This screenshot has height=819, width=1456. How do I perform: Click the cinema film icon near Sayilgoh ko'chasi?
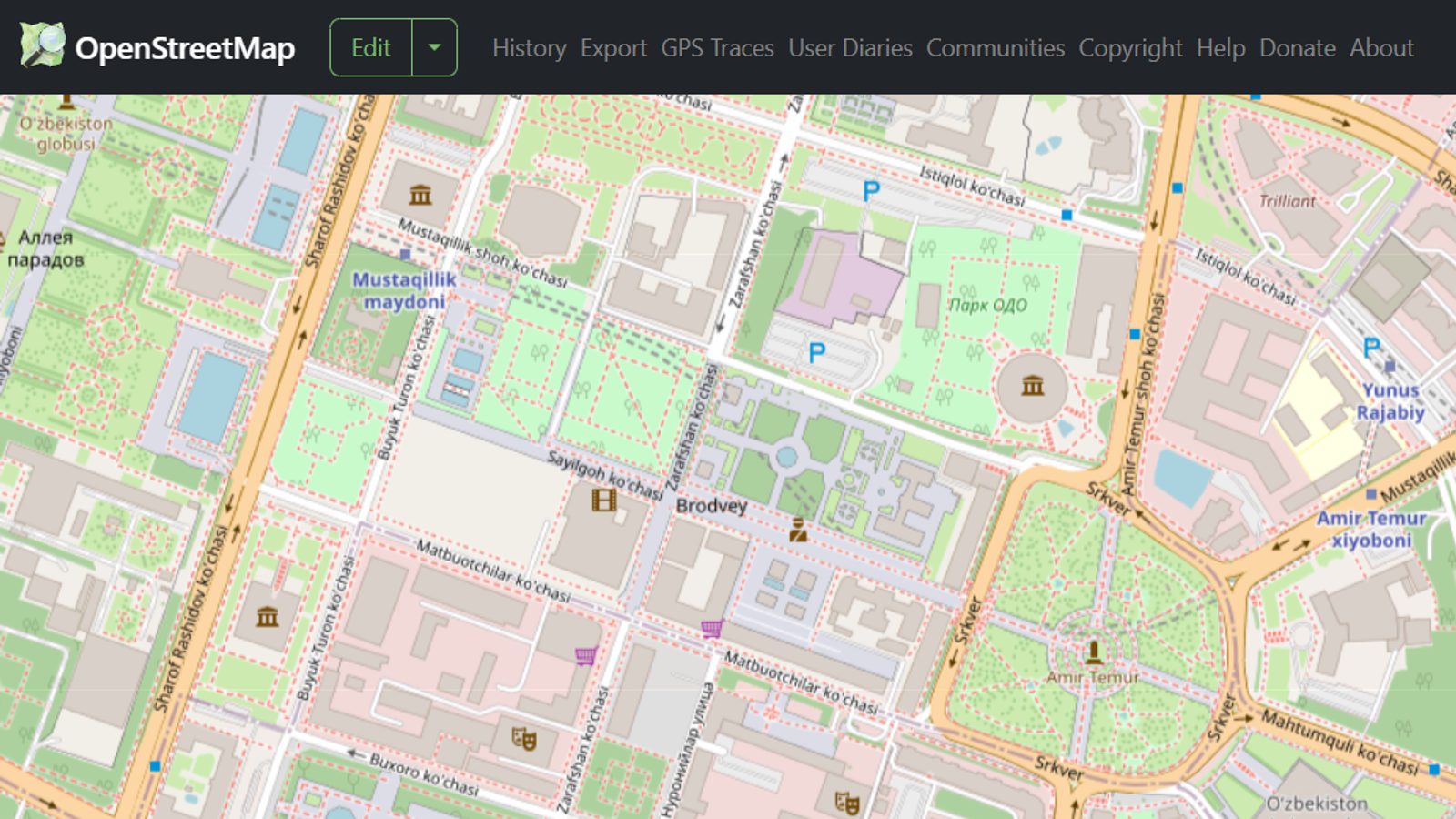[604, 499]
